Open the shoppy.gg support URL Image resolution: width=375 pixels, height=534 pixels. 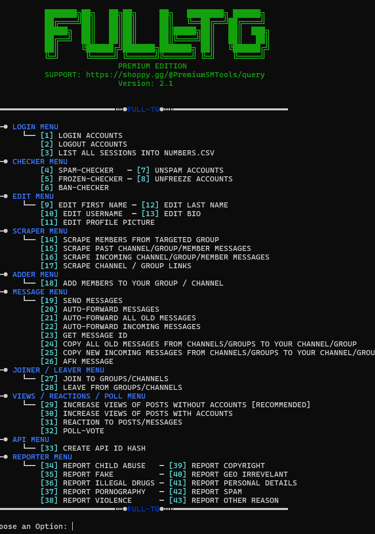point(175,75)
